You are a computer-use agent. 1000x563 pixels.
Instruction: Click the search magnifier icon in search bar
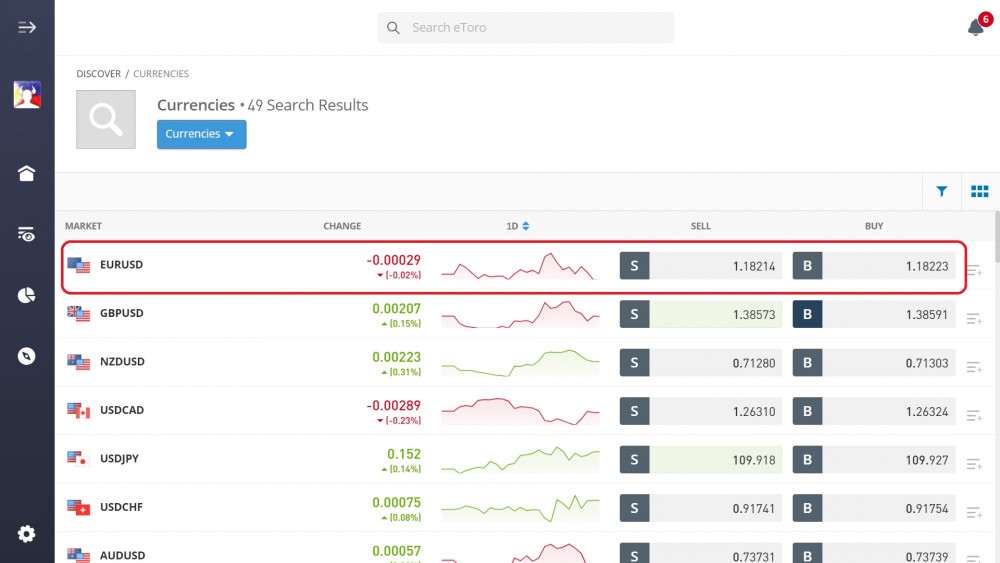click(x=393, y=28)
